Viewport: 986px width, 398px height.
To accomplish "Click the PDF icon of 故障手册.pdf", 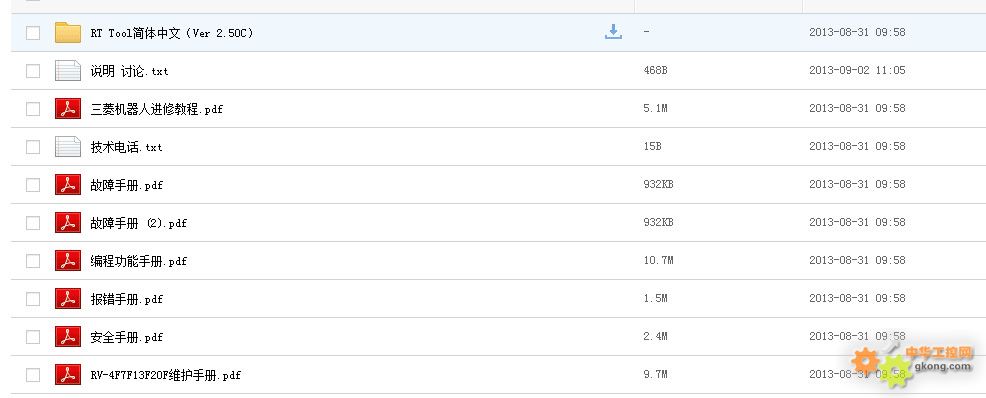I will pyautogui.click(x=68, y=185).
